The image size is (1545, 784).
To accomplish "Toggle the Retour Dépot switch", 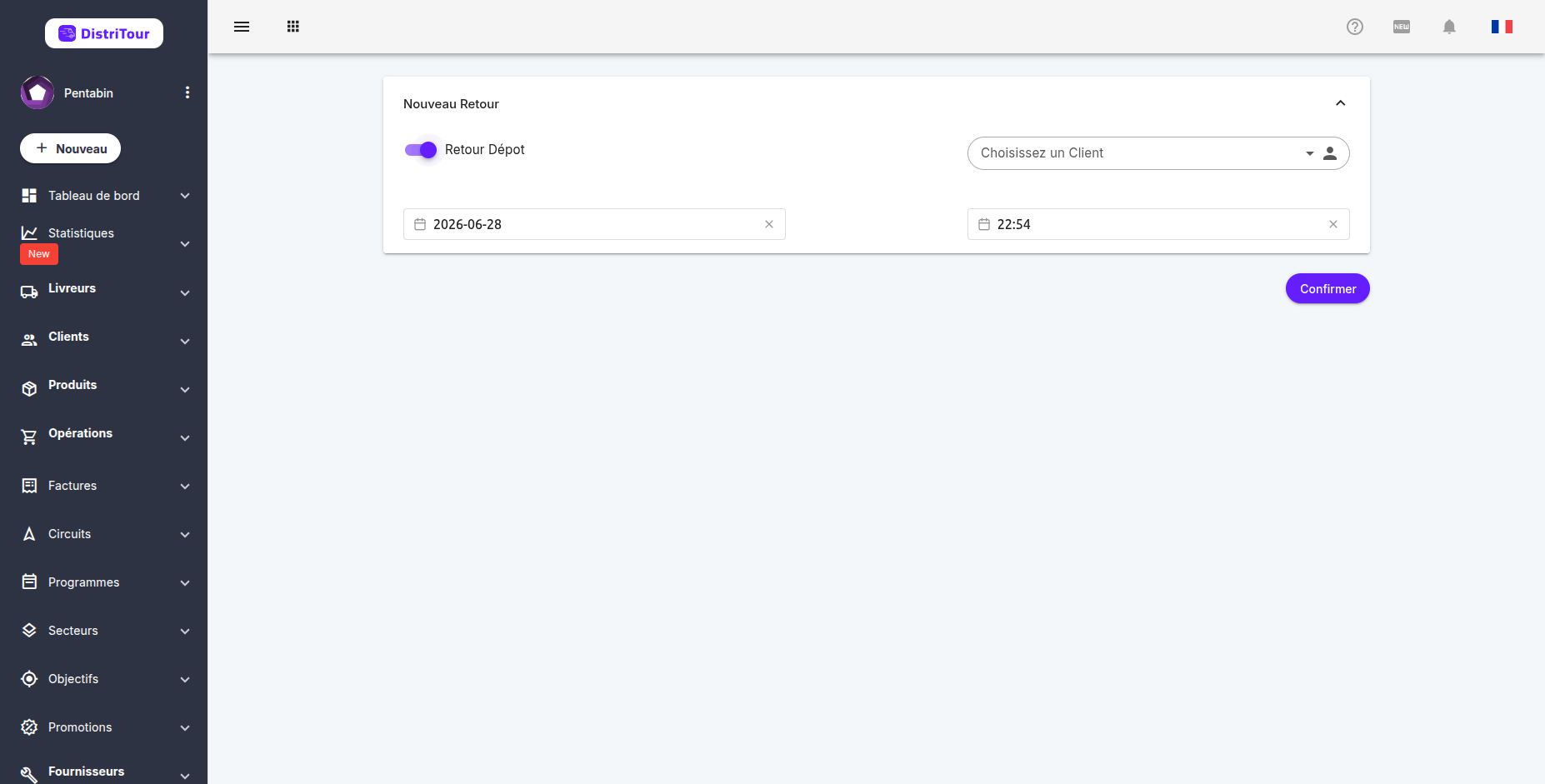I will (421, 150).
